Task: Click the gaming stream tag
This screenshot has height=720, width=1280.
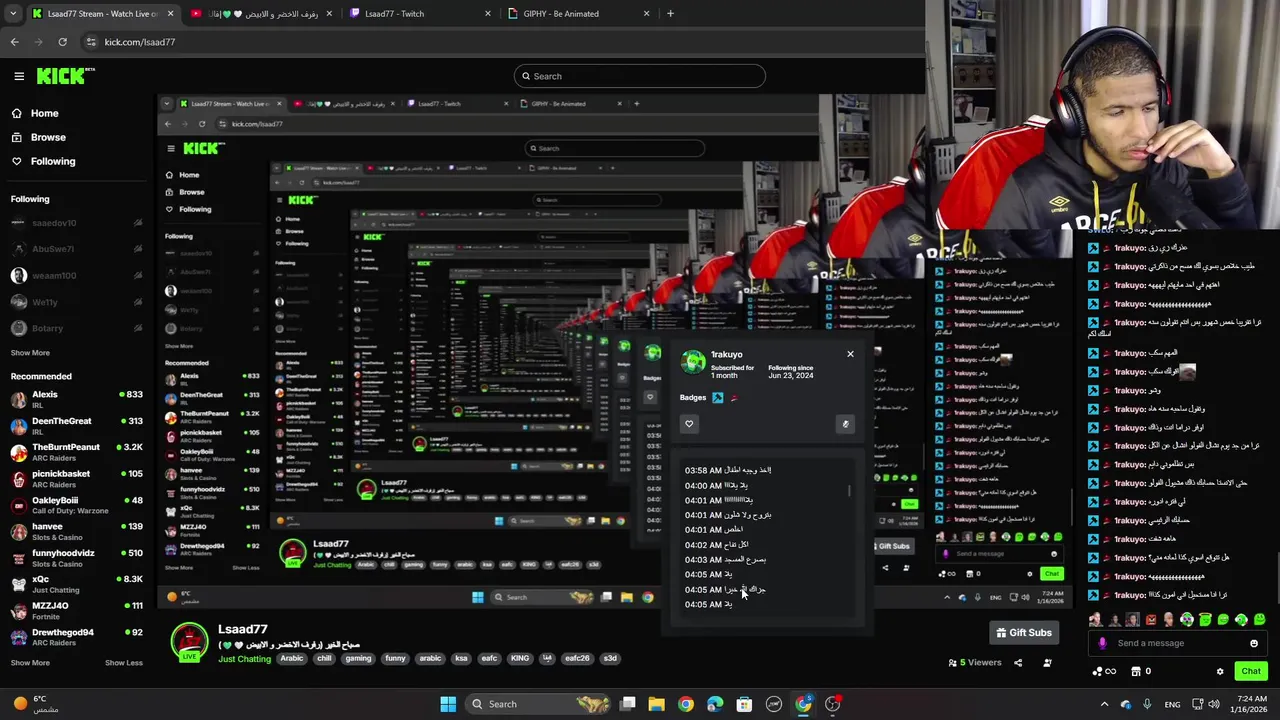Action: pos(358,658)
